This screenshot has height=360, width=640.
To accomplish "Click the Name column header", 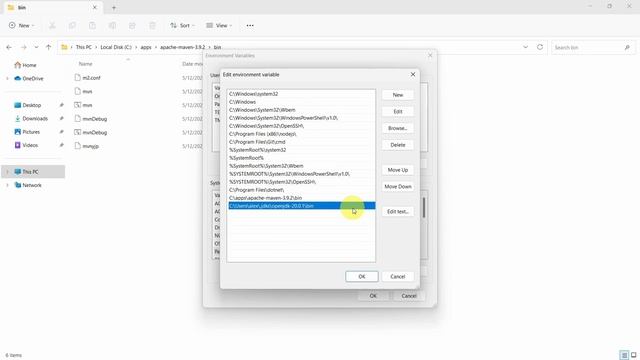I will tap(86, 64).
